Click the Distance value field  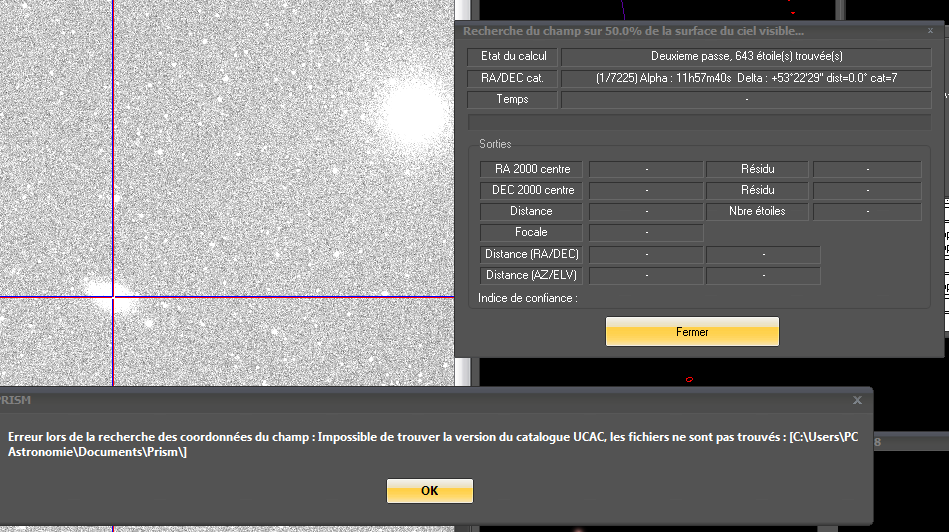pyautogui.click(x=646, y=211)
